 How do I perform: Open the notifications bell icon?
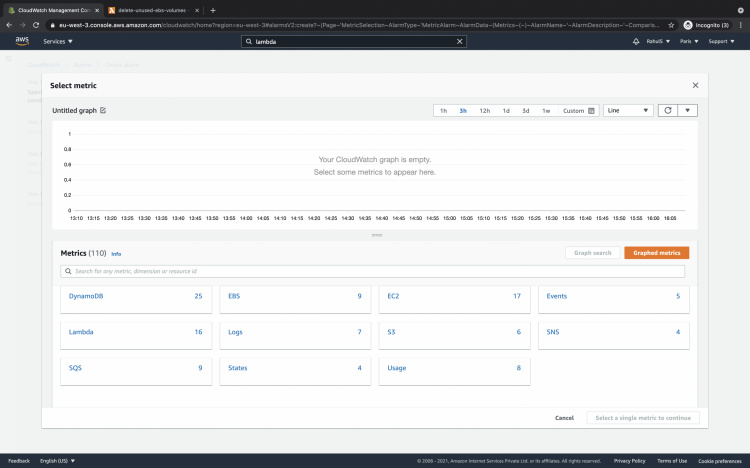pyautogui.click(x=636, y=42)
